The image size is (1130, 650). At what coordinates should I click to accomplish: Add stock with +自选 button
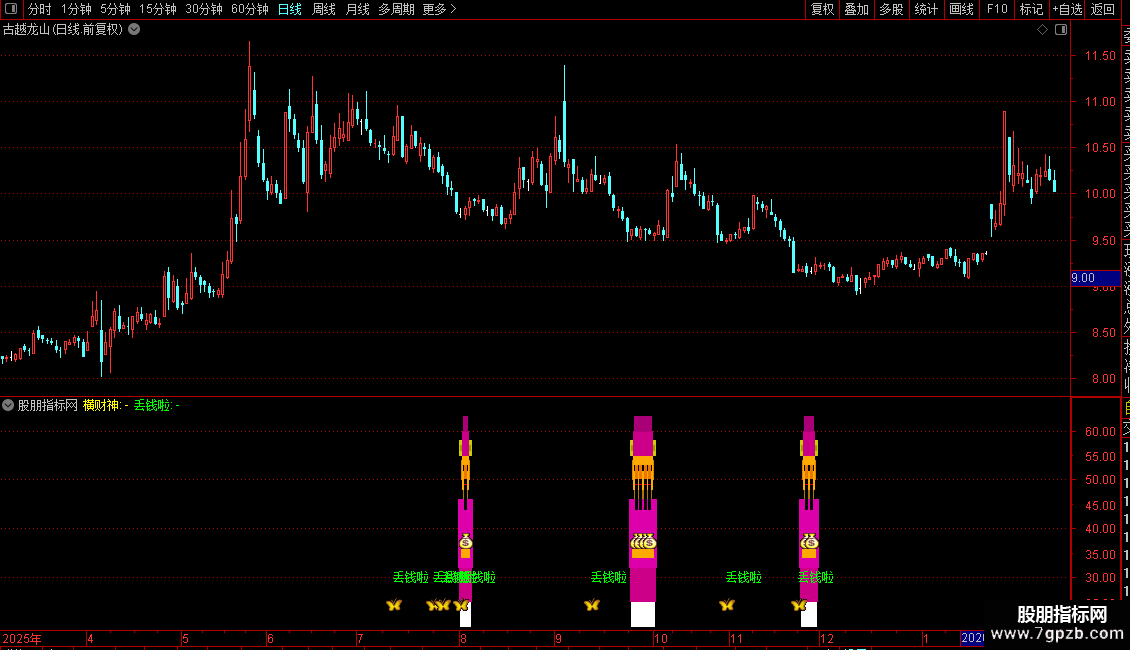pyautogui.click(x=1067, y=9)
